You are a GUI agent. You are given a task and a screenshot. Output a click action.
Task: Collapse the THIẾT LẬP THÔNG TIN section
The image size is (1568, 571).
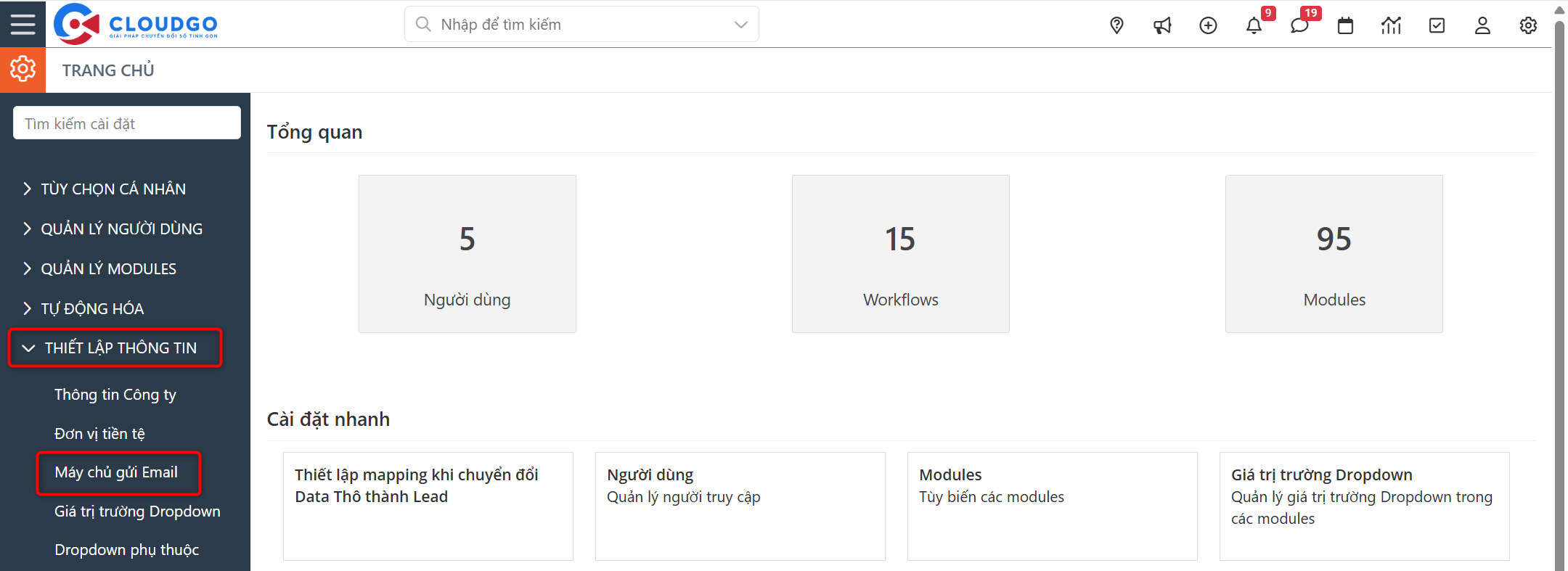(120, 348)
